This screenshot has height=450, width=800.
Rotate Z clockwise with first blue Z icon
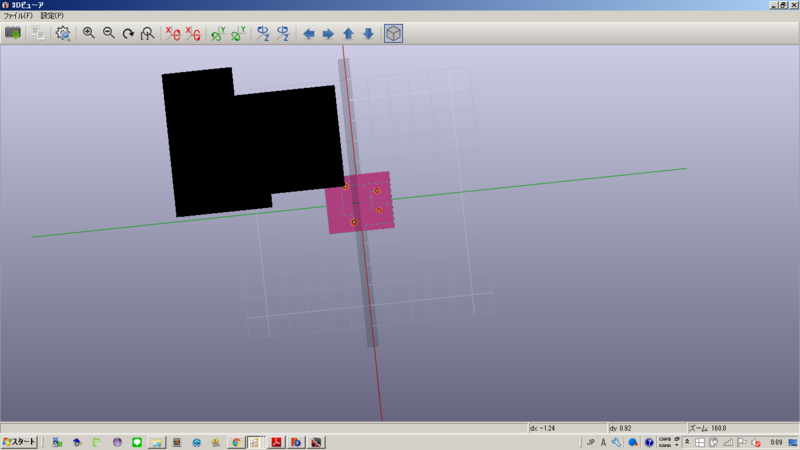[263, 34]
